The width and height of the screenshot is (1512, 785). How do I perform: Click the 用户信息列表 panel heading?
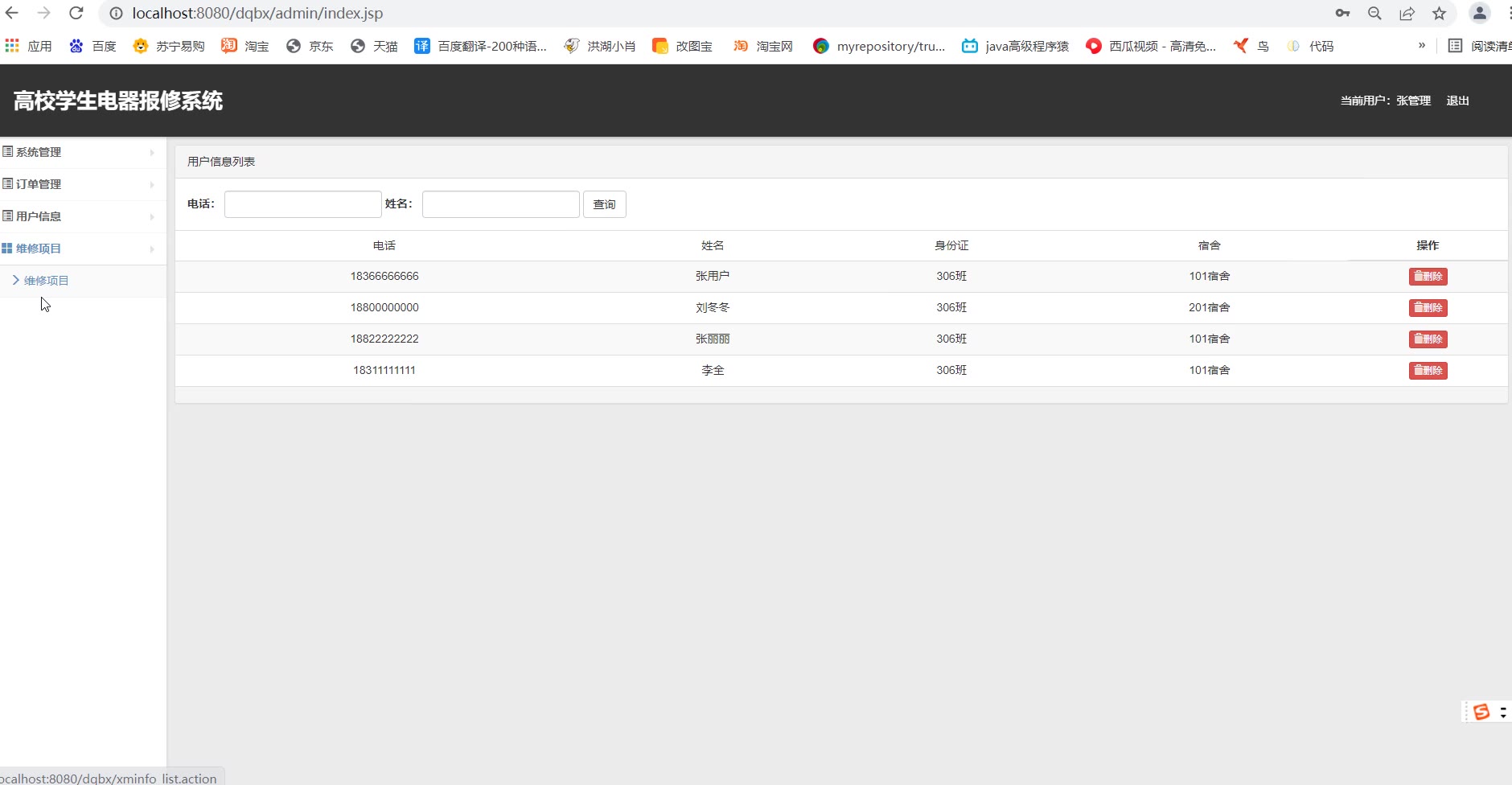point(221,162)
